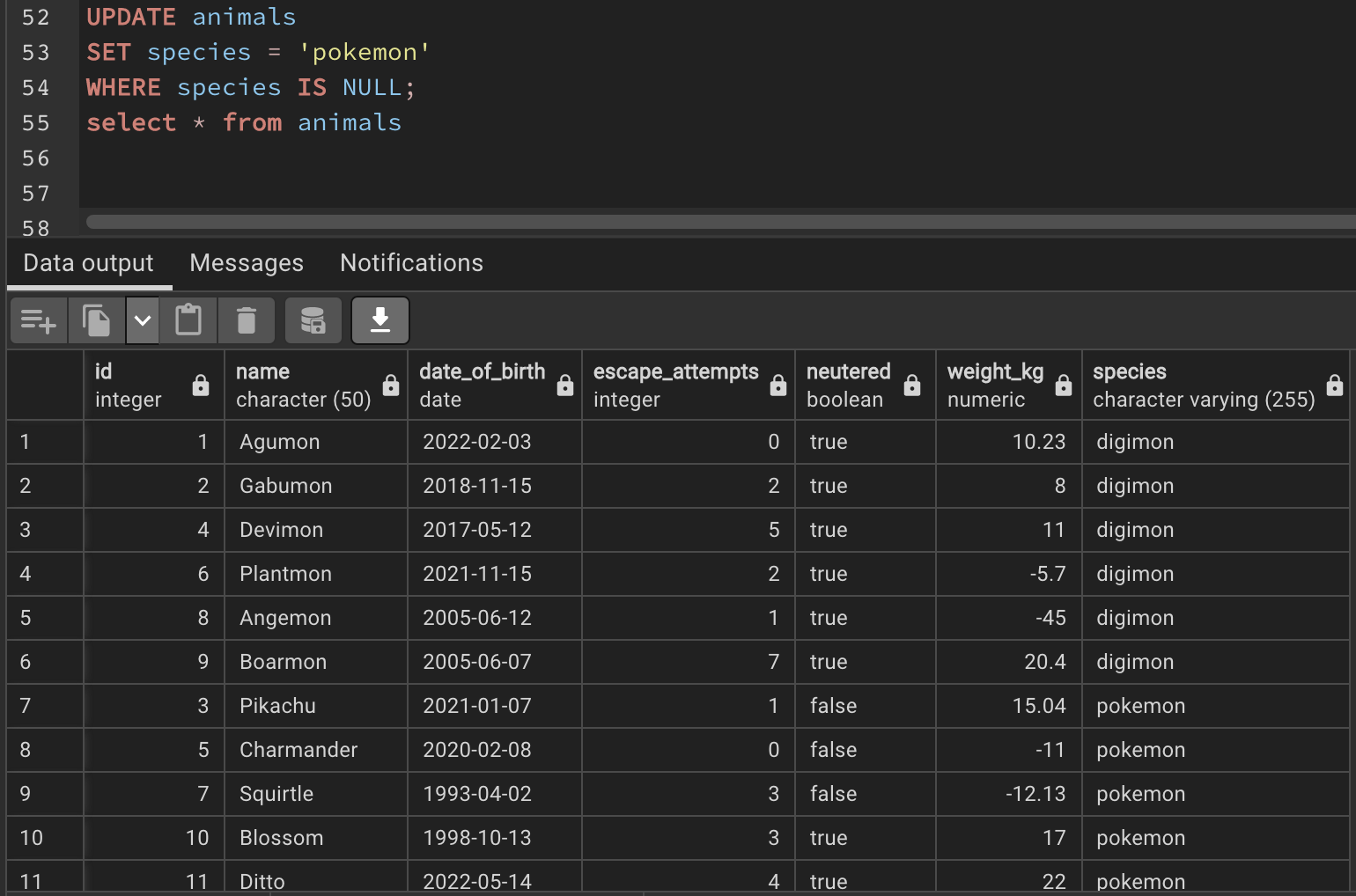Click the lock icon on the weight_kg column
Image resolution: width=1356 pixels, height=896 pixels.
(x=1065, y=386)
